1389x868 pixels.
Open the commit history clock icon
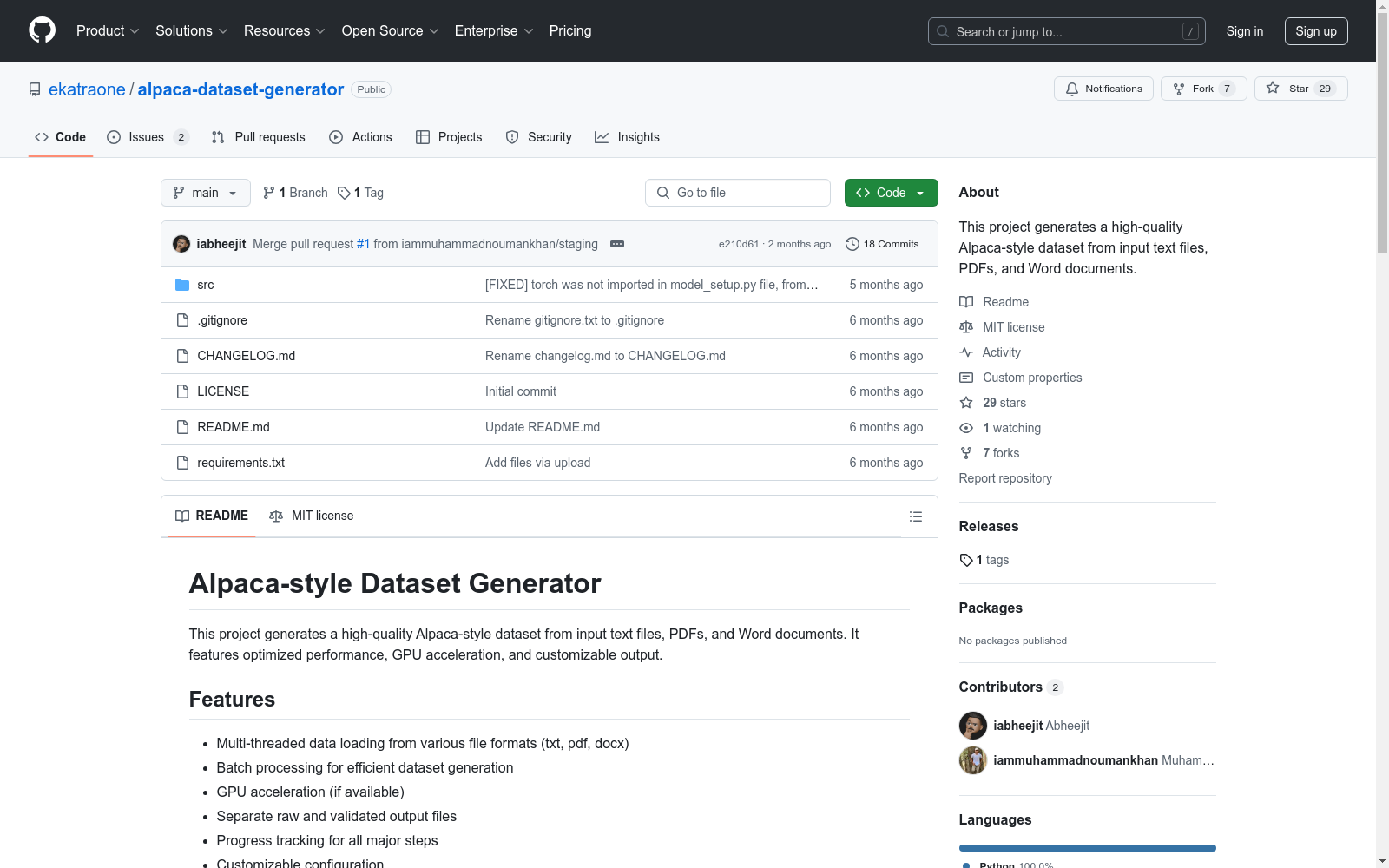point(852,244)
